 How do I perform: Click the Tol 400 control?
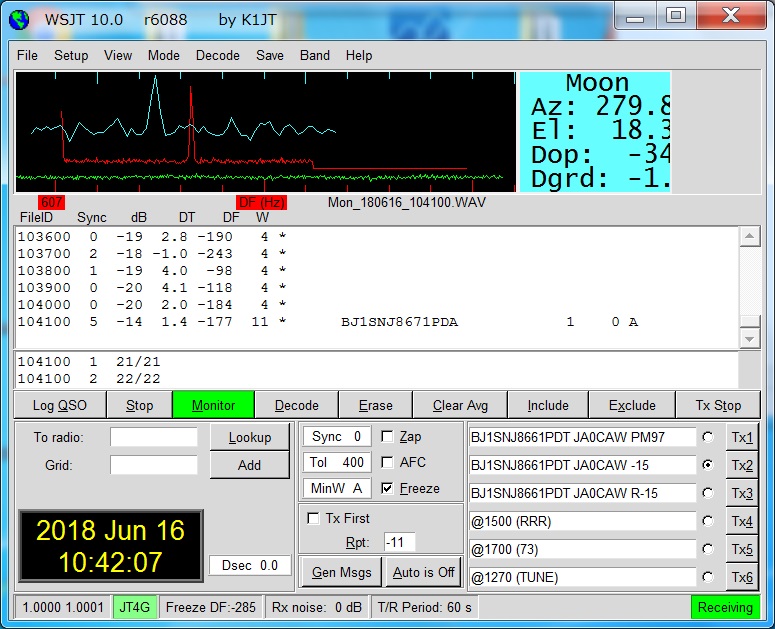tap(337, 462)
